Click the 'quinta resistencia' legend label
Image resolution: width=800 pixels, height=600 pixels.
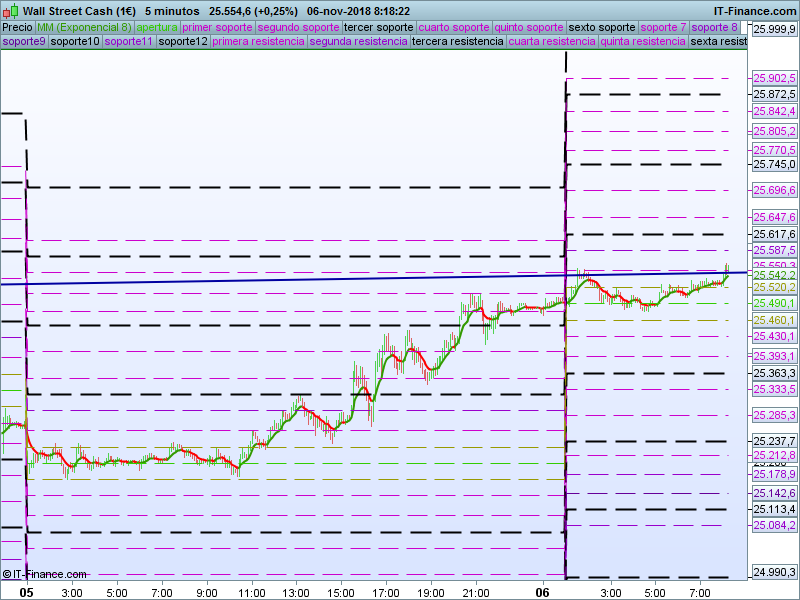643,42
